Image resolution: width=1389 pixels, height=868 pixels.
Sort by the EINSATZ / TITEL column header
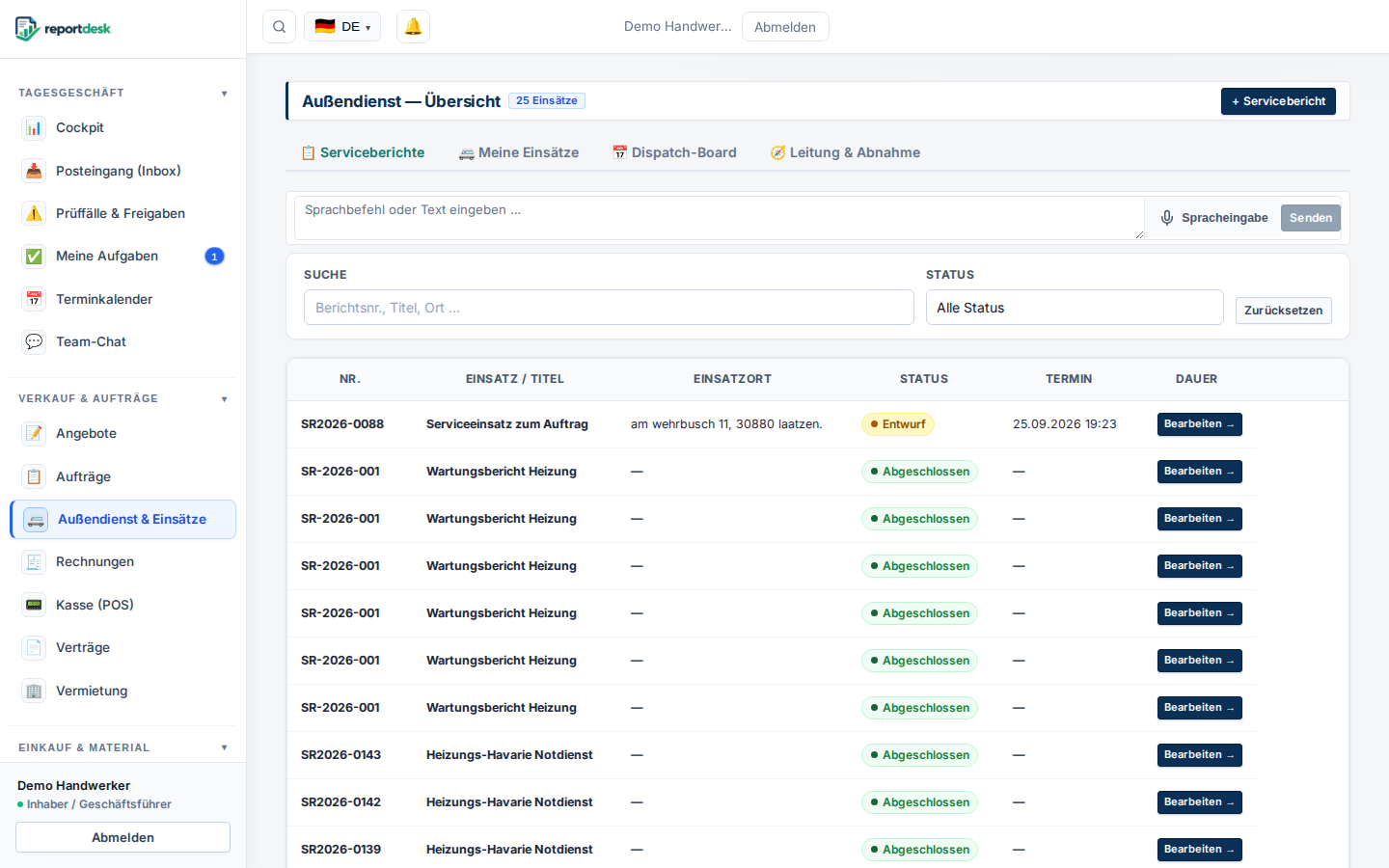(515, 379)
